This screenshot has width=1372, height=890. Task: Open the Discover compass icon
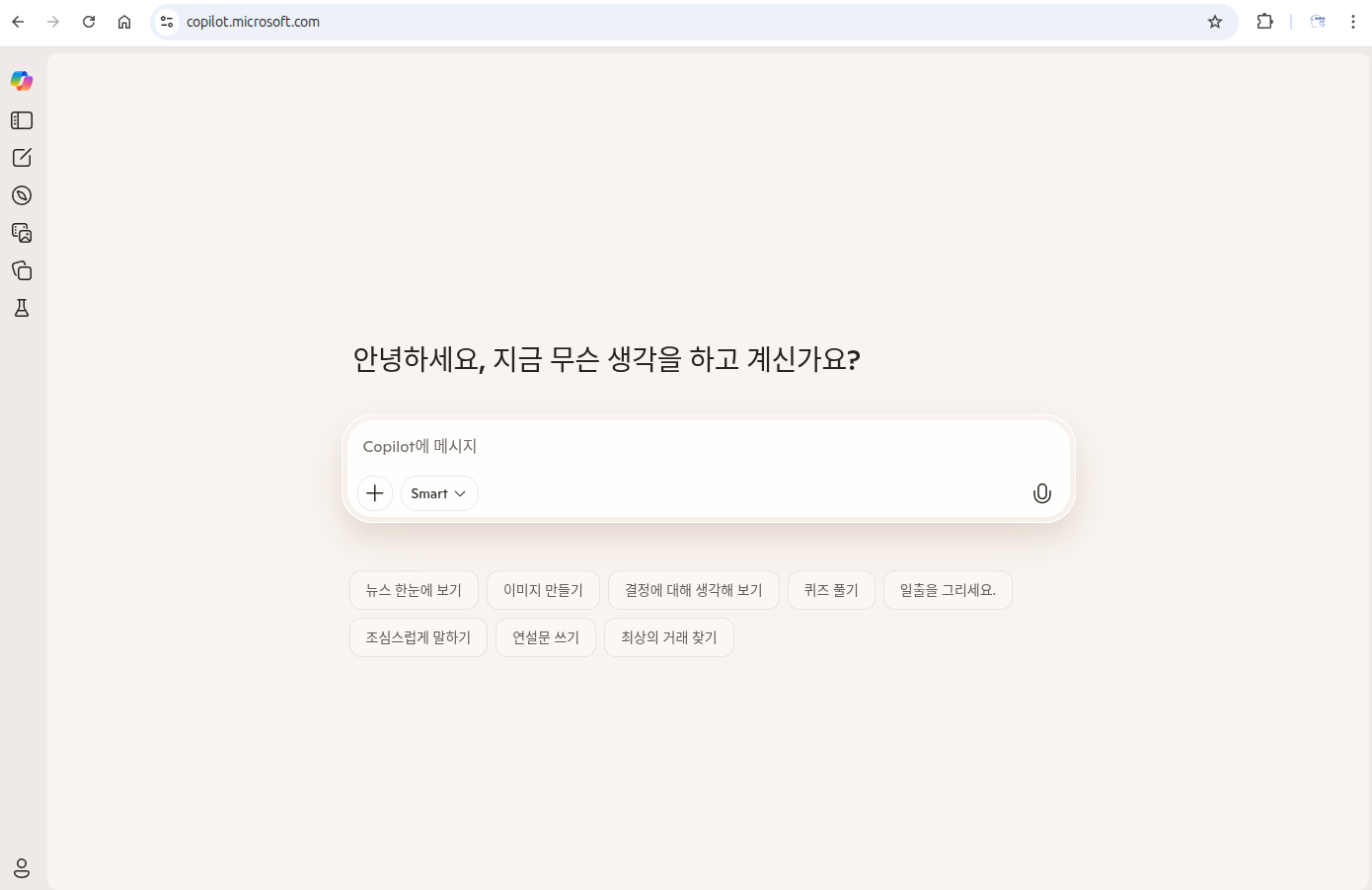22,195
